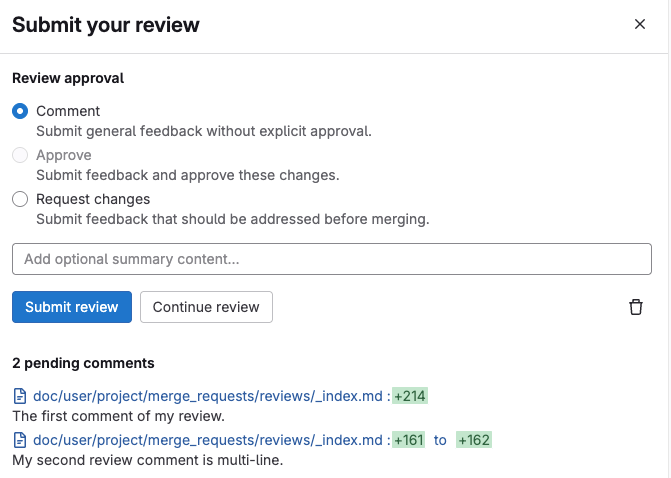Click the multi-line second review comment text
Screen dimensions: 671x478
148,460
